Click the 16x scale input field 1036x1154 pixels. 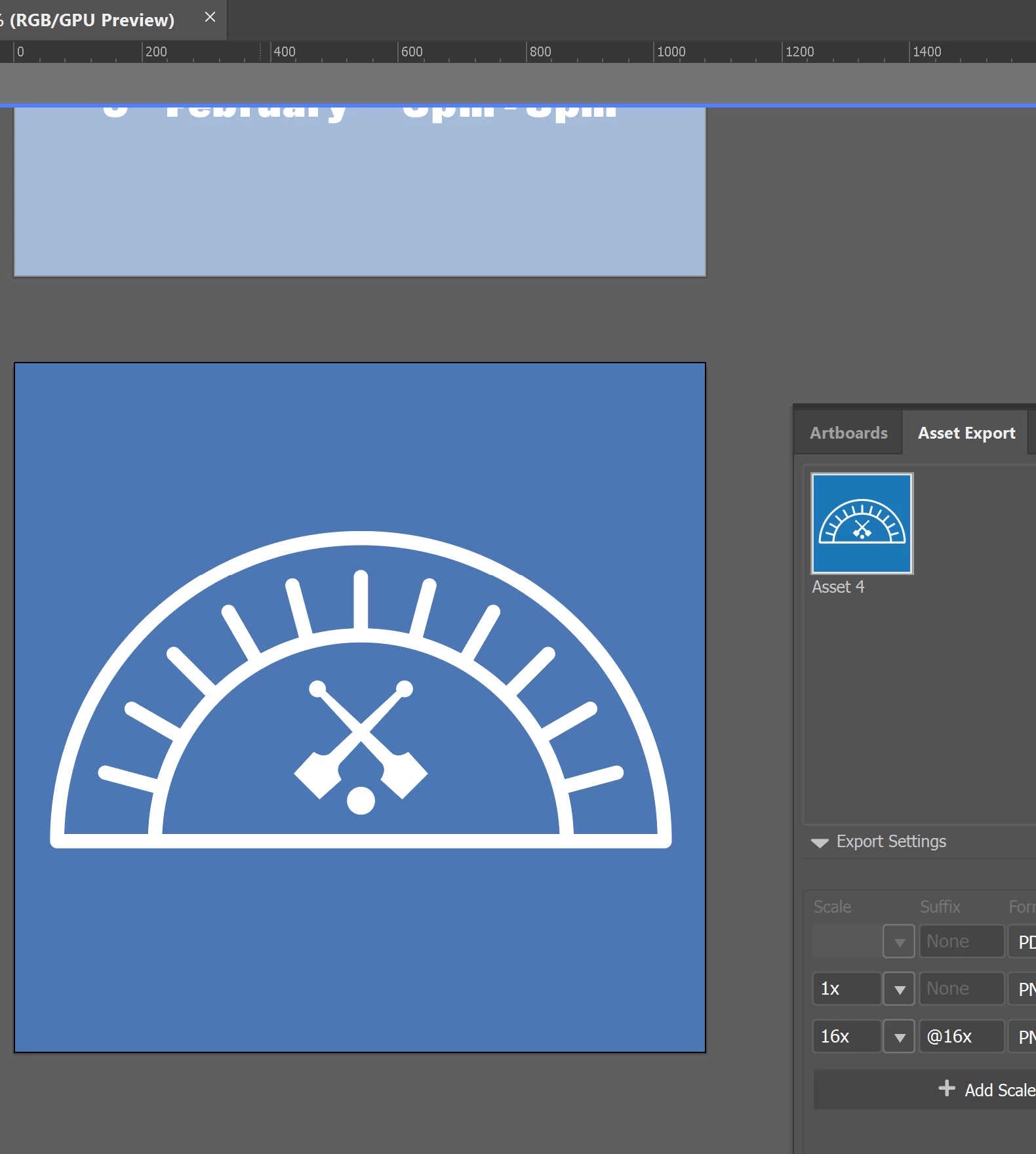tap(847, 1037)
